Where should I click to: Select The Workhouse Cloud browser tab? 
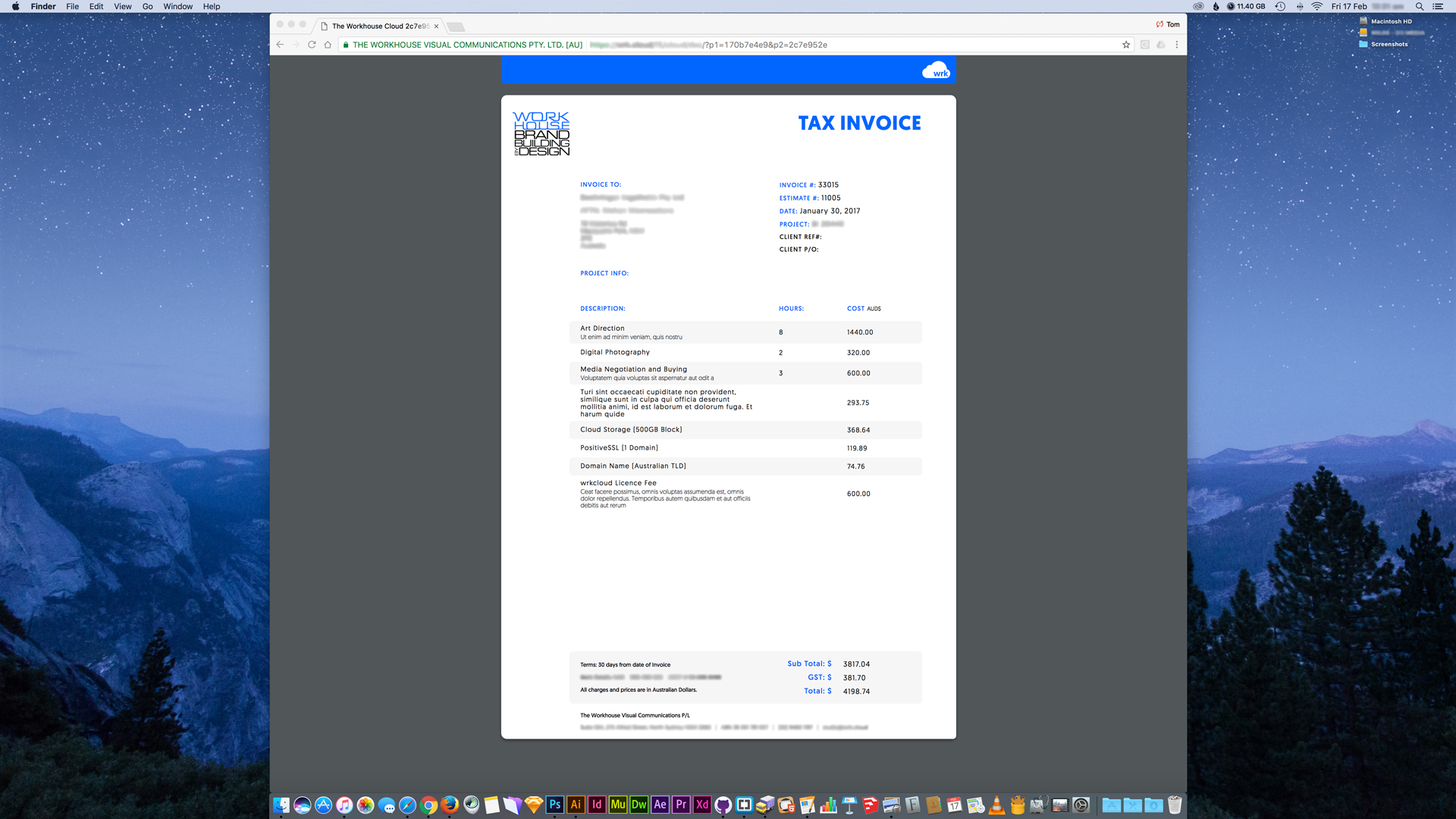(379, 26)
